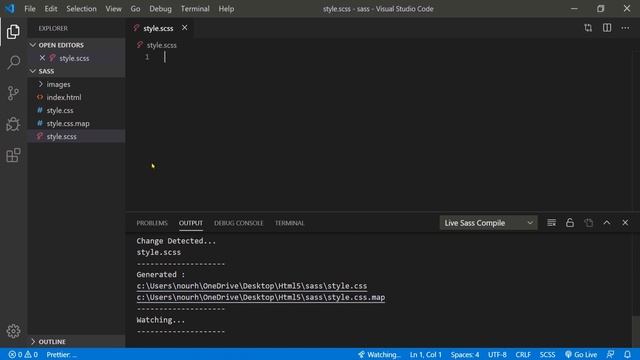Toggle output scroll lock
Image resolution: width=640 pixels, height=360 pixels.
pos(570,223)
